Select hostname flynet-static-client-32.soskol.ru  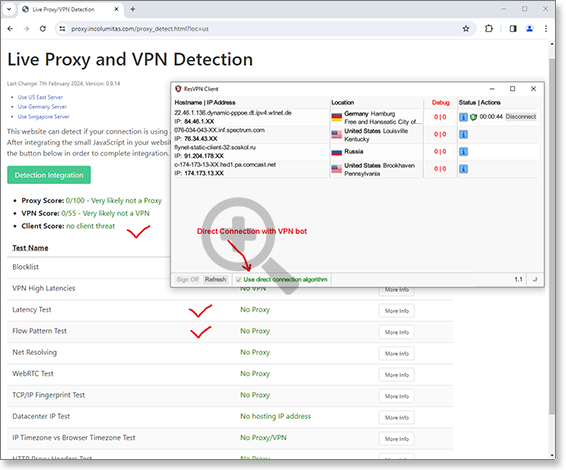[x=215, y=147]
